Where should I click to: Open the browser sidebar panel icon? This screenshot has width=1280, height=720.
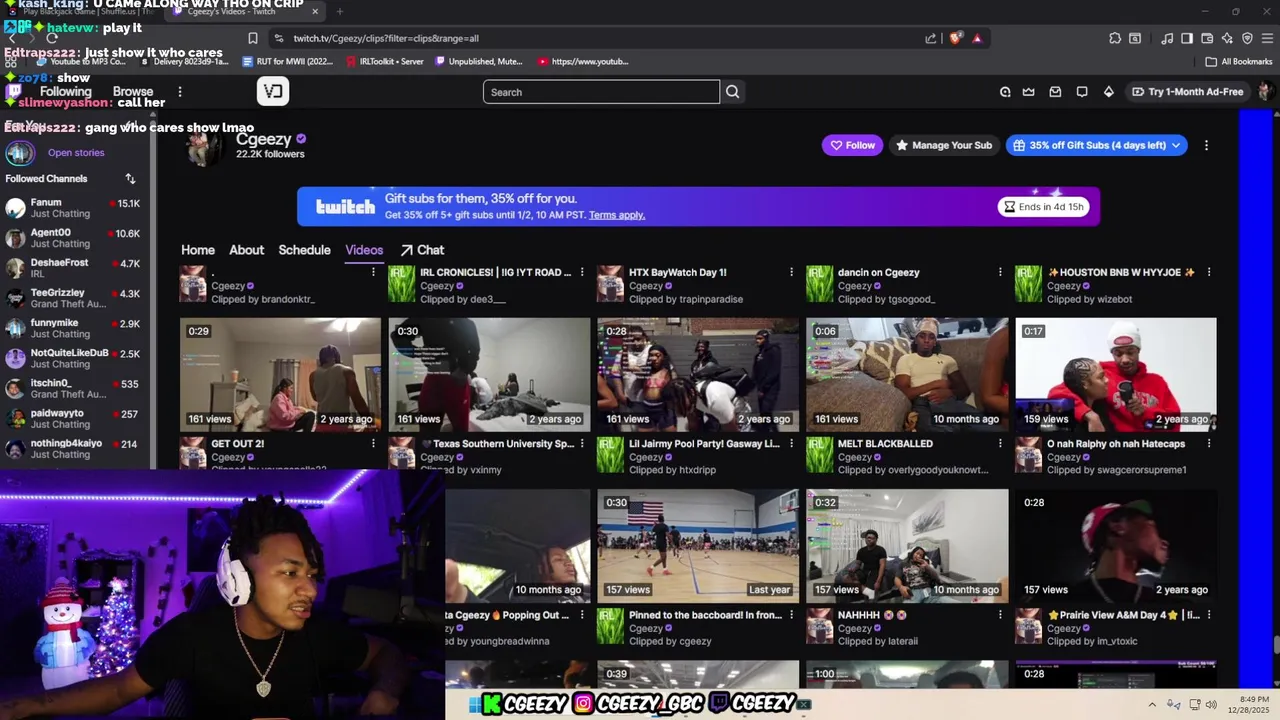pos(1187,38)
